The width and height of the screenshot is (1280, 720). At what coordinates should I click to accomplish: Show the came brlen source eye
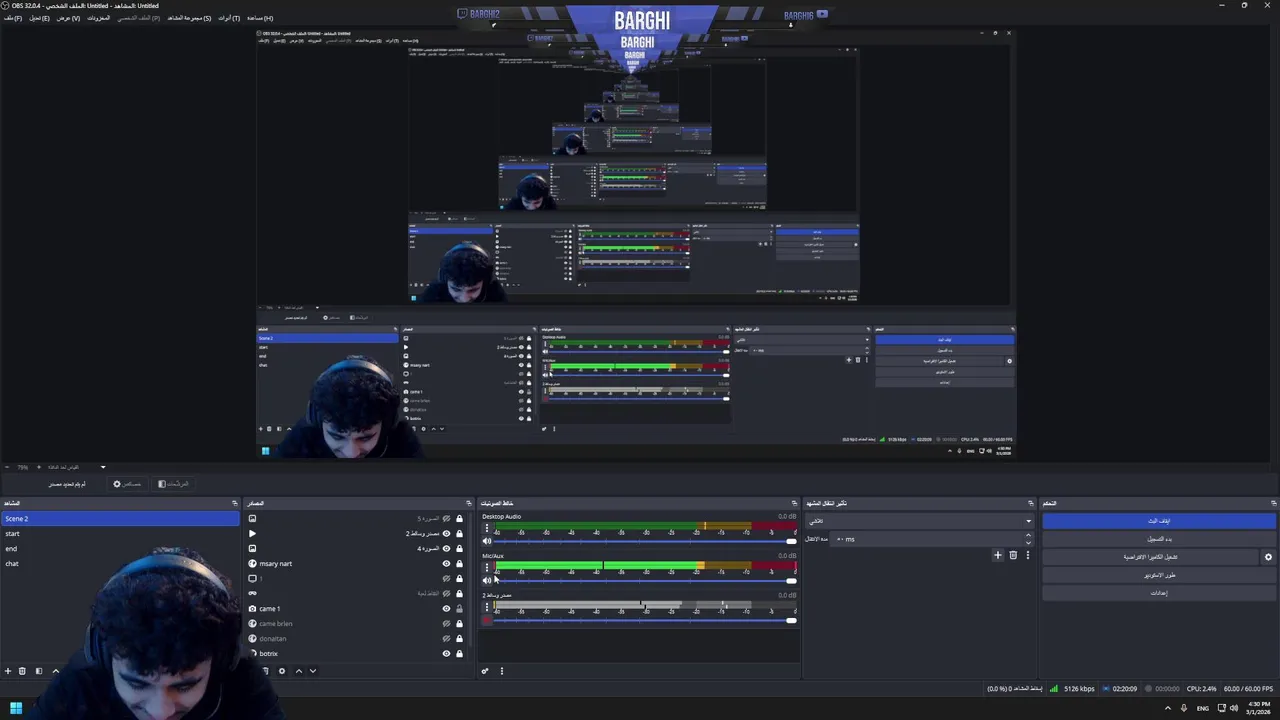pos(446,623)
